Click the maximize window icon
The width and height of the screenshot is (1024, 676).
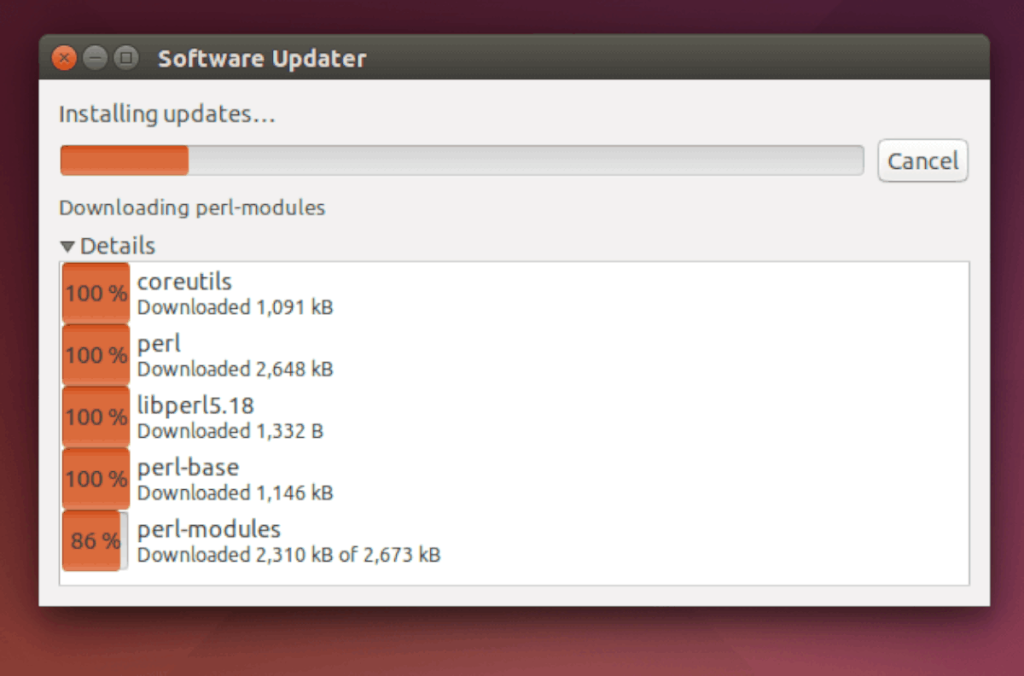click(126, 57)
